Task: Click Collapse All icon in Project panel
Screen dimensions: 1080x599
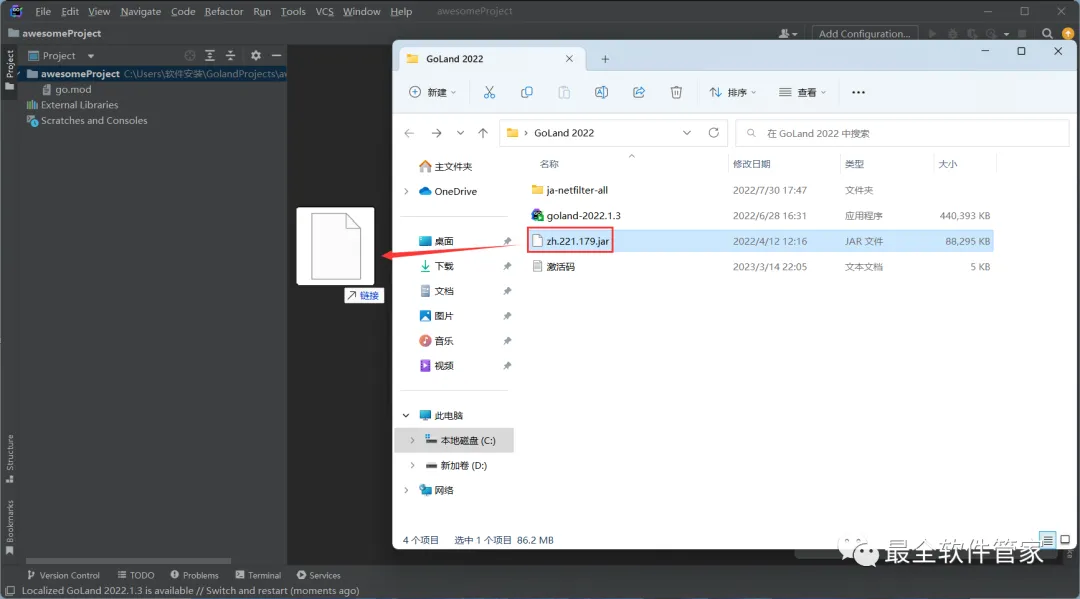Action: click(231, 55)
